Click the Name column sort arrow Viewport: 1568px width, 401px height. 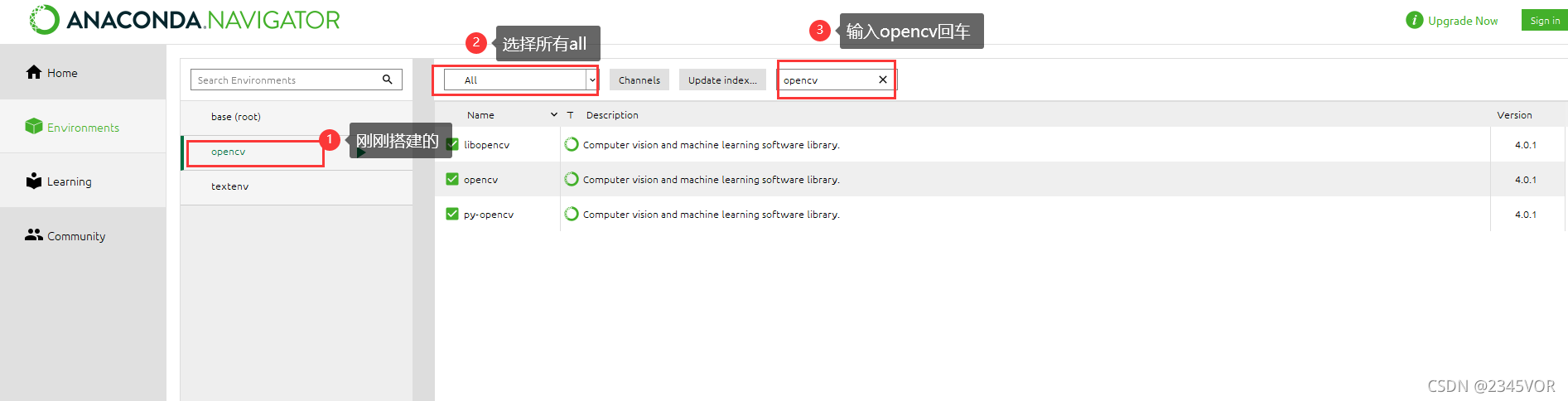(x=554, y=115)
